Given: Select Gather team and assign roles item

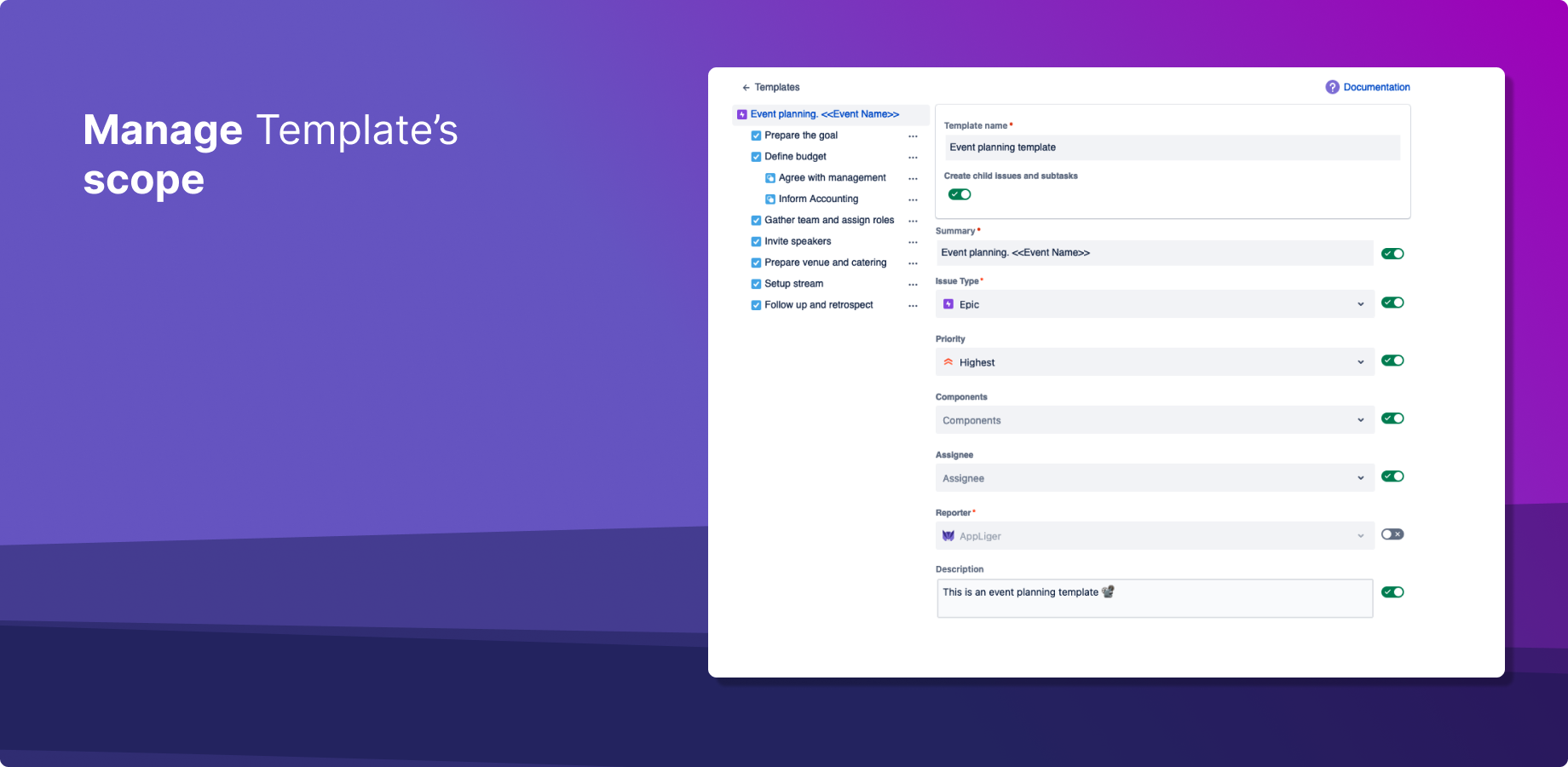Looking at the screenshot, I should pos(829,221).
